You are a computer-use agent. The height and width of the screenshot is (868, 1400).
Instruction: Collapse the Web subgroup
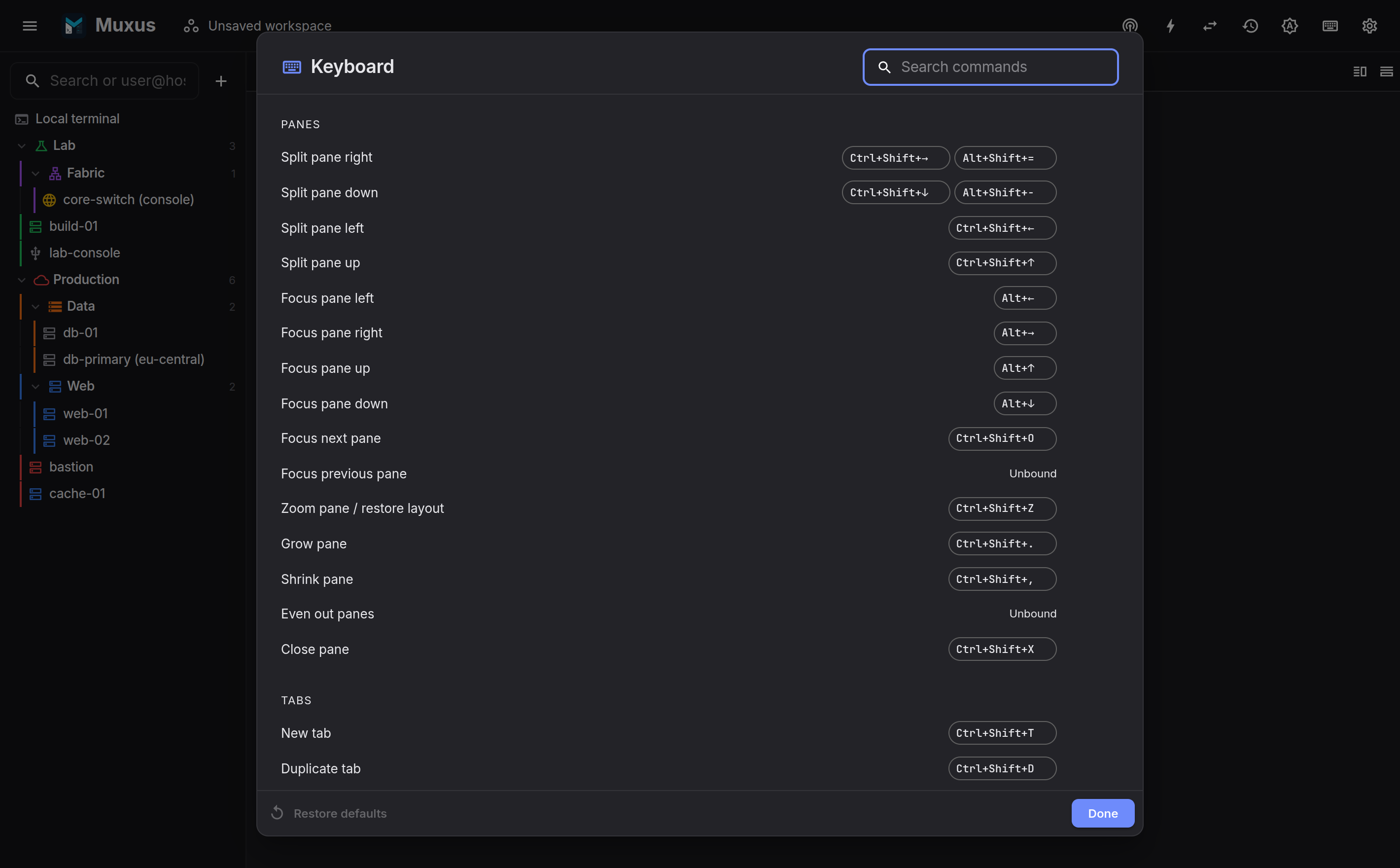[x=35, y=386]
